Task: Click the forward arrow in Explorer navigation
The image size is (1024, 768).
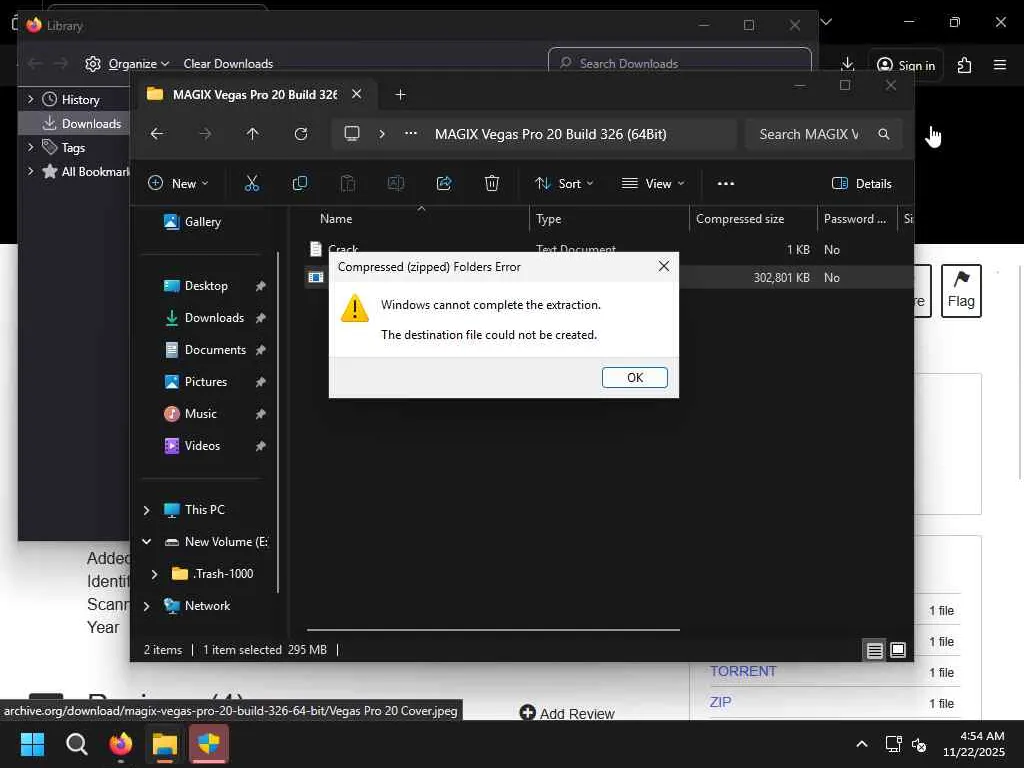Action: [x=205, y=134]
